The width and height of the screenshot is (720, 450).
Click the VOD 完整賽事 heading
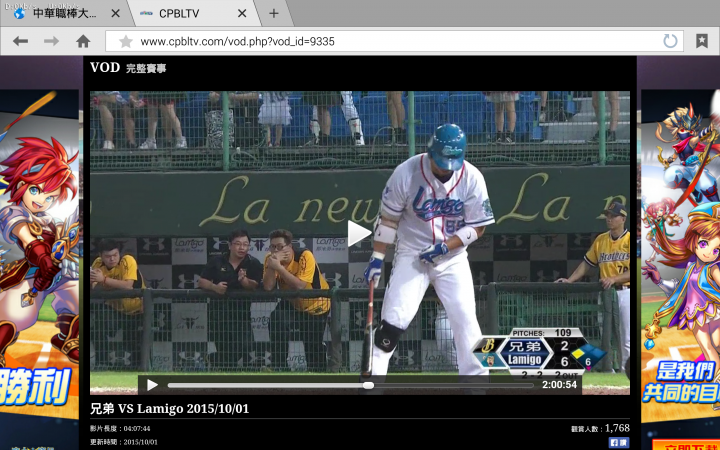128,68
